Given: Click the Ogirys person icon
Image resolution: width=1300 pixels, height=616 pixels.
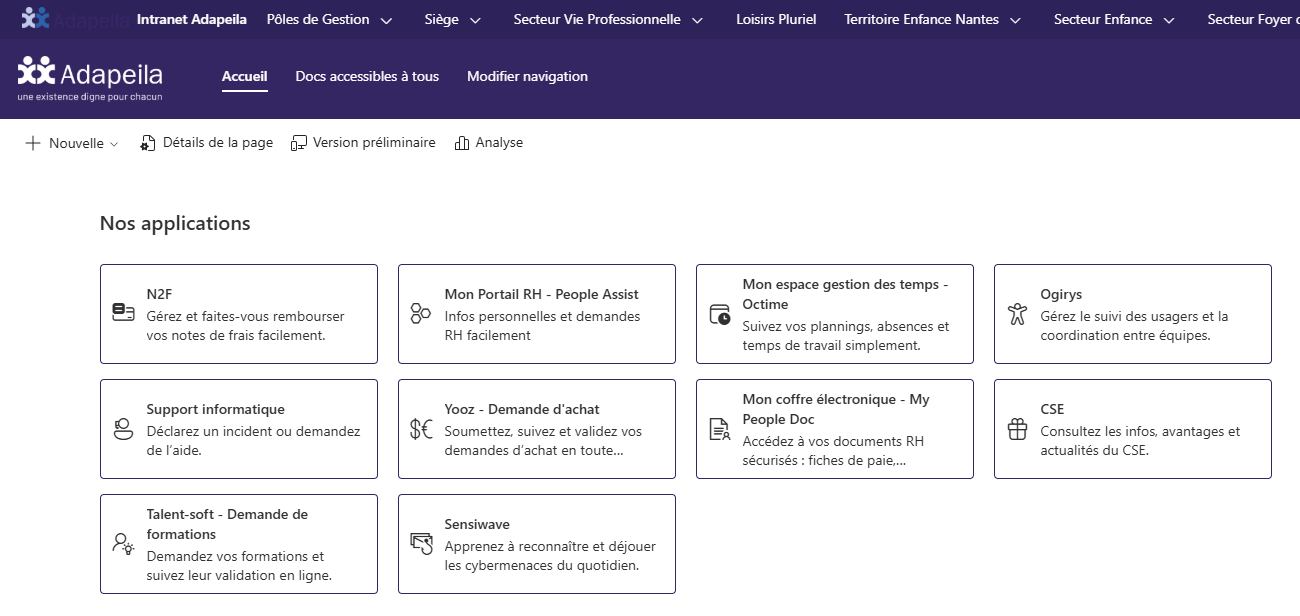Looking at the screenshot, I should (1017, 314).
